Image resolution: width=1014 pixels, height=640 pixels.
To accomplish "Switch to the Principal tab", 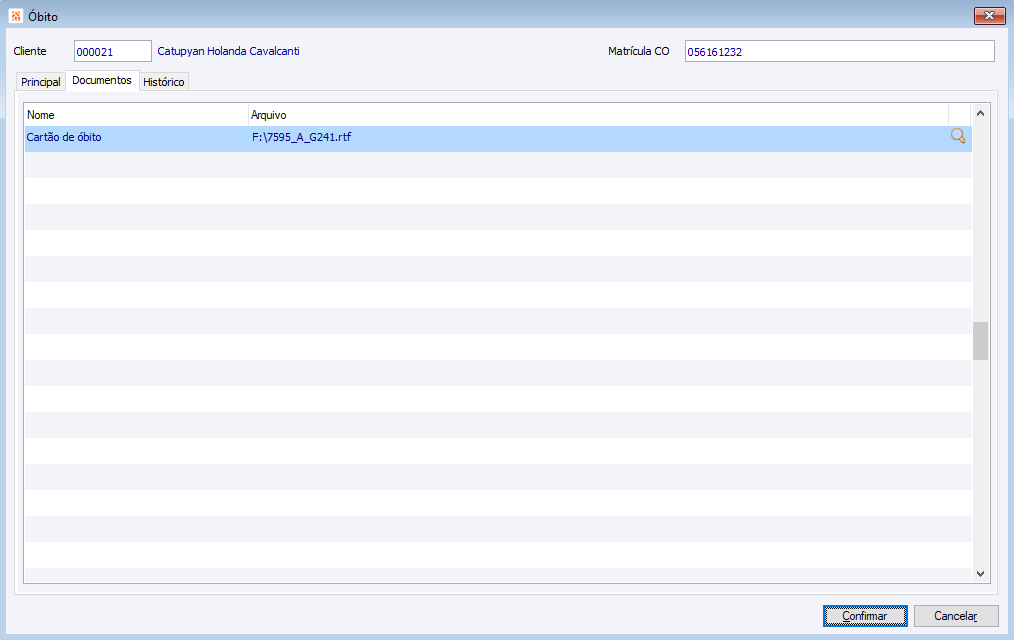I will (41, 82).
